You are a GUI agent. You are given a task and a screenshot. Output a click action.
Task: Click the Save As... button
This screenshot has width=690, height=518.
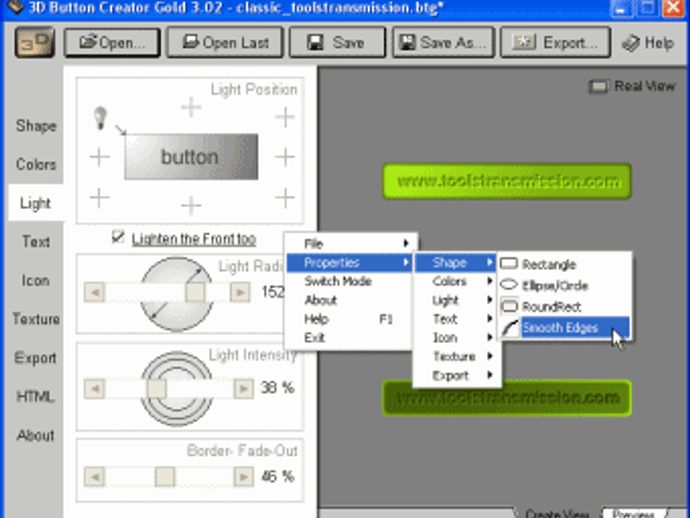click(x=443, y=43)
